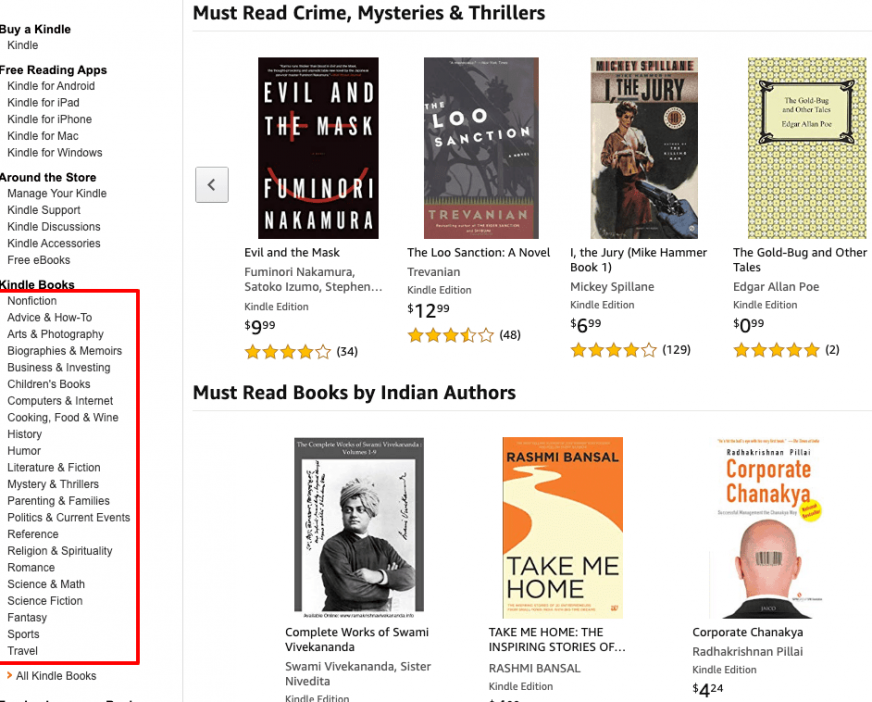View 129 reviews for I, the Jury
872x702 pixels.
[677, 350]
